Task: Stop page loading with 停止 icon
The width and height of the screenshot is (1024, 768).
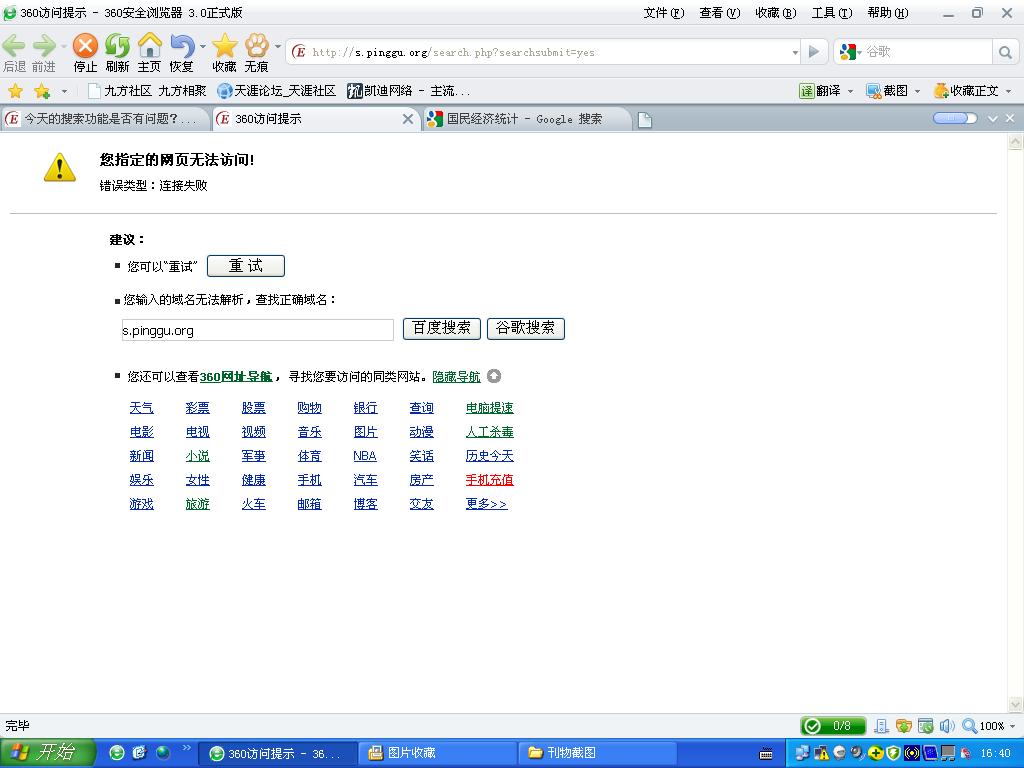Action: point(85,46)
